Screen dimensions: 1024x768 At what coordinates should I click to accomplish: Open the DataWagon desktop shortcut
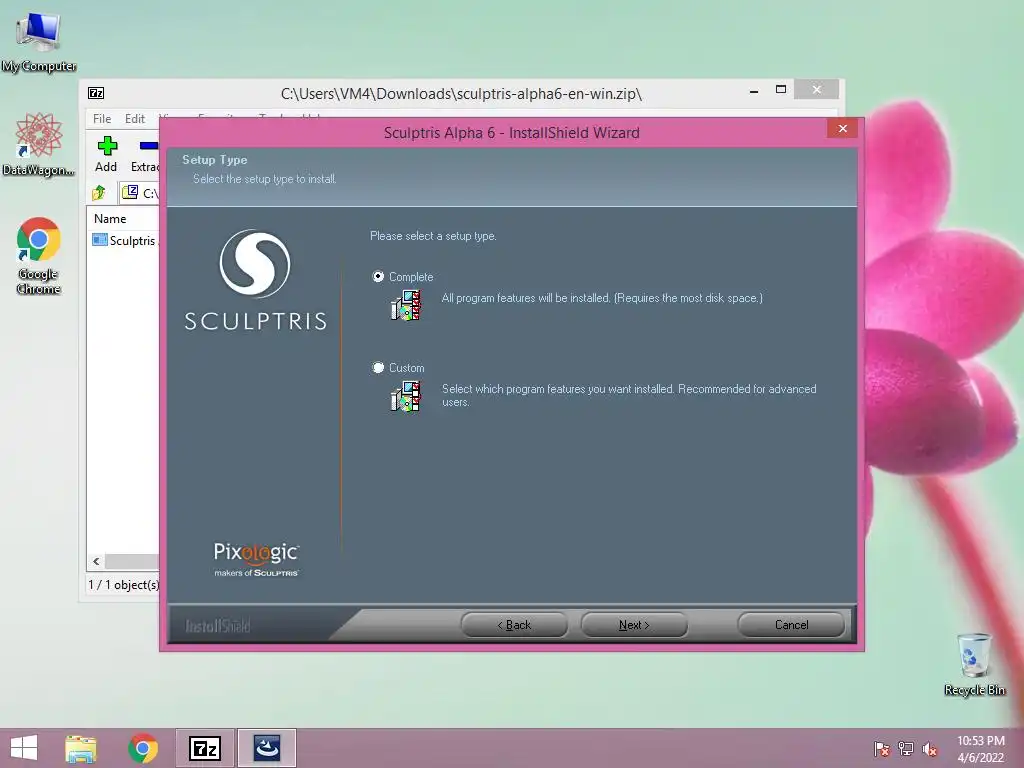point(39,144)
